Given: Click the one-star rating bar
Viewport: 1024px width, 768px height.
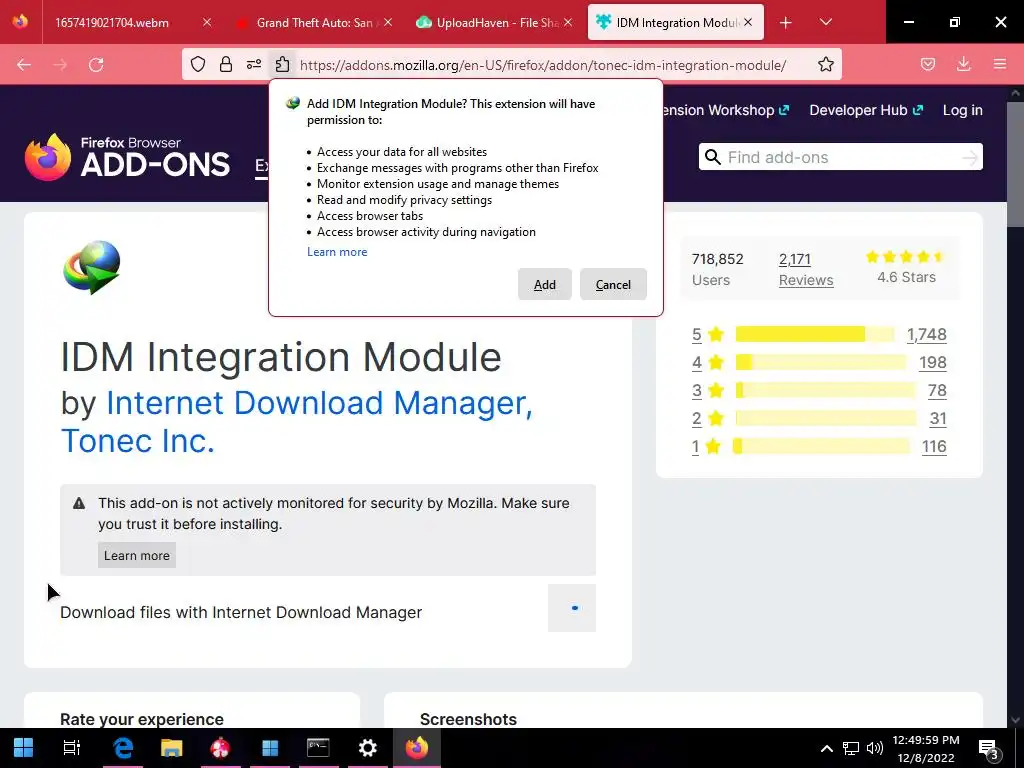Looking at the screenshot, I should [822, 447].
